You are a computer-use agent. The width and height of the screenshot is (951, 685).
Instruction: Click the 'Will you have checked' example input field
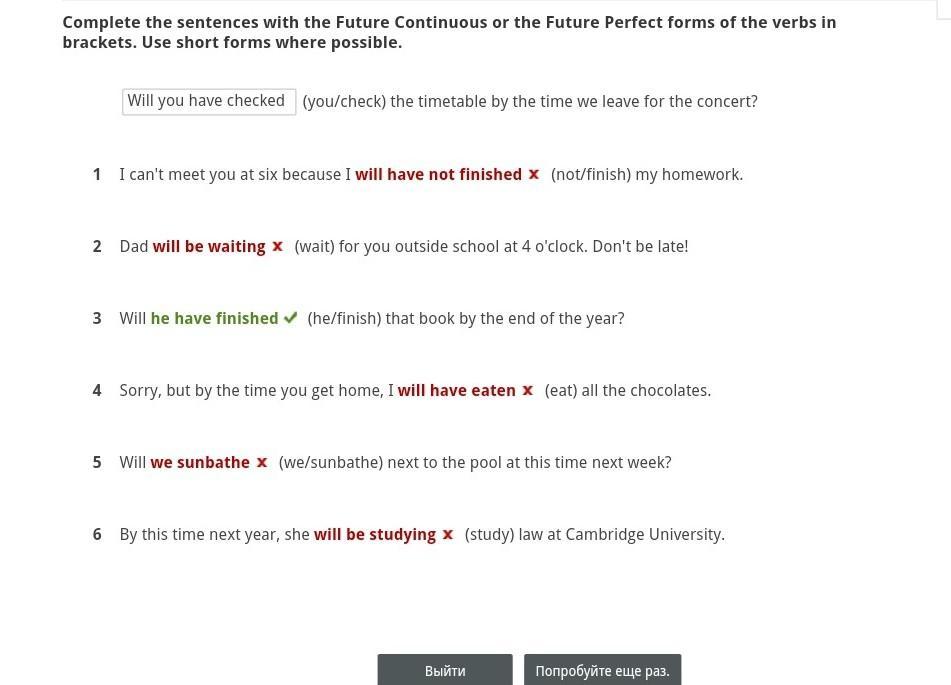pyautogui.click(x=208, y=101)
